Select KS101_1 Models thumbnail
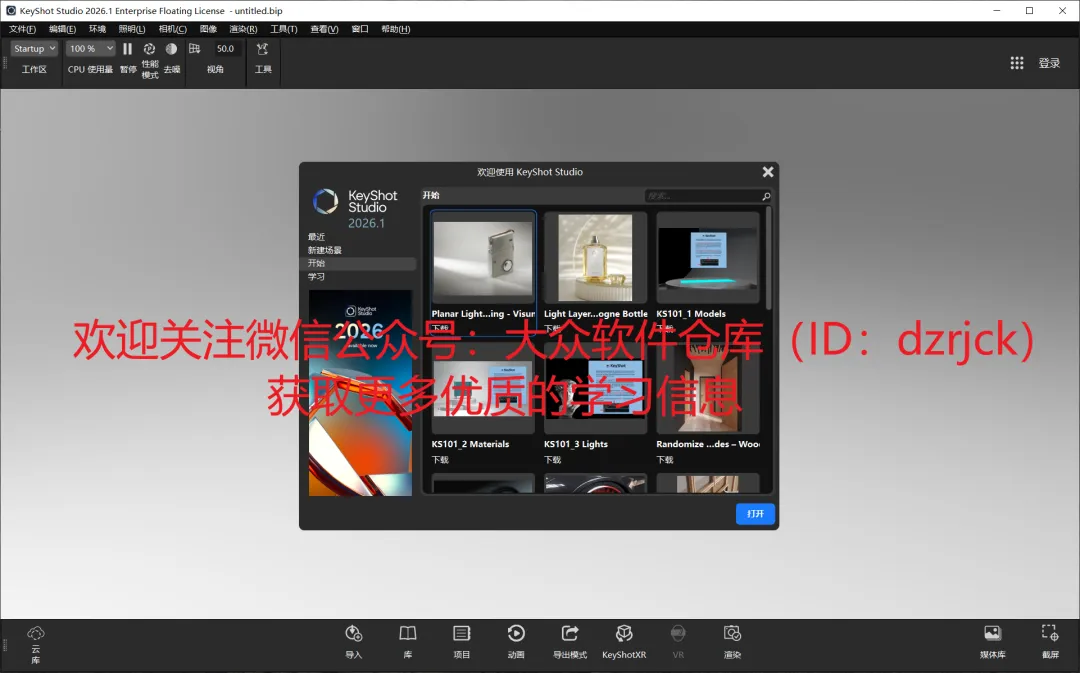This screenshot has height=673, width=1080. [708, 258]
